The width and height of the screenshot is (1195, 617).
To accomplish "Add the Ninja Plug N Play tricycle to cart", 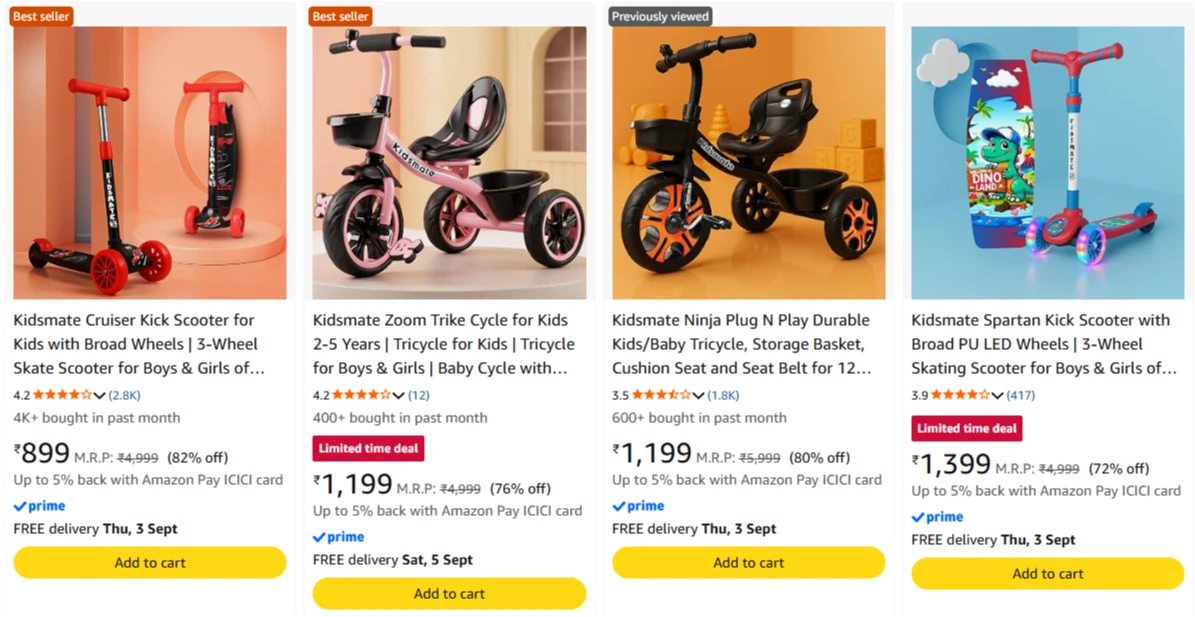I will pos(749,563).
